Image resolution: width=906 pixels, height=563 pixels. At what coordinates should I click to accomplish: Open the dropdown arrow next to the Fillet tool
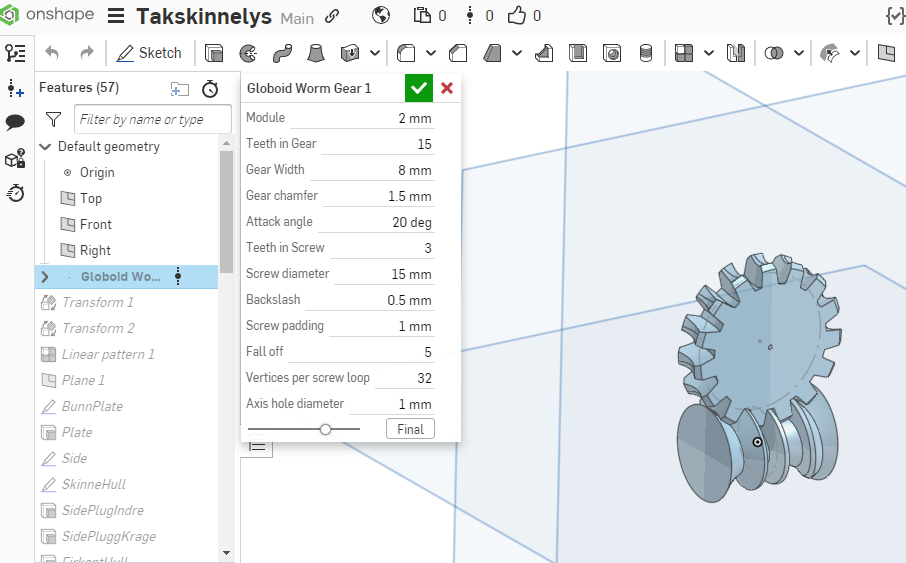click(431, 53)
